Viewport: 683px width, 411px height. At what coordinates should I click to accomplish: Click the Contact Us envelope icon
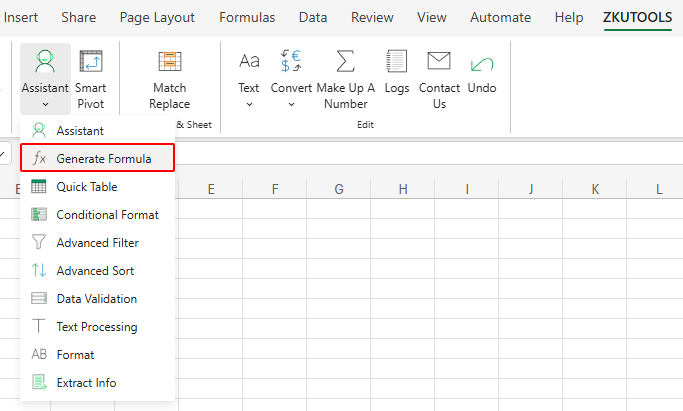pyautogui.click(x=439, y=61)
